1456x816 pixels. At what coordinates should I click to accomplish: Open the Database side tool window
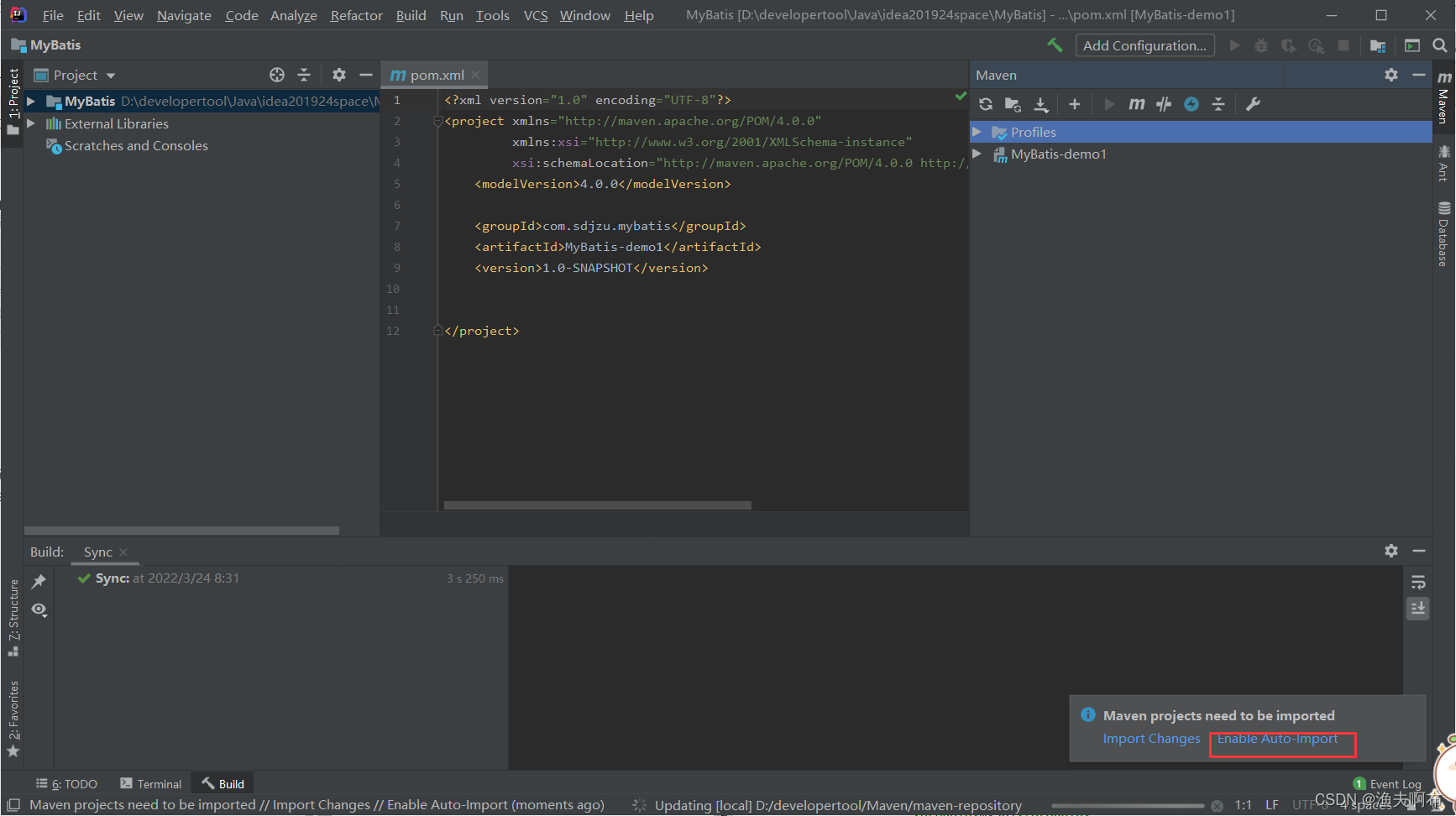tap(1443, 233)
